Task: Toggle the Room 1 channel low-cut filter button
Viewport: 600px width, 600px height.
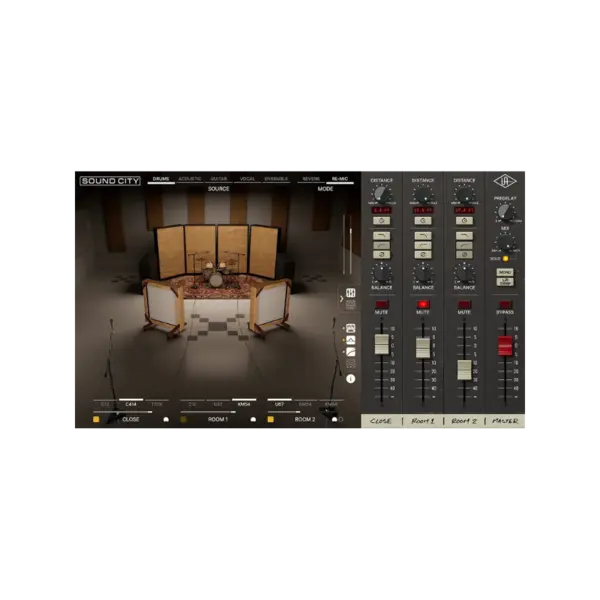Action: (423, 245)
